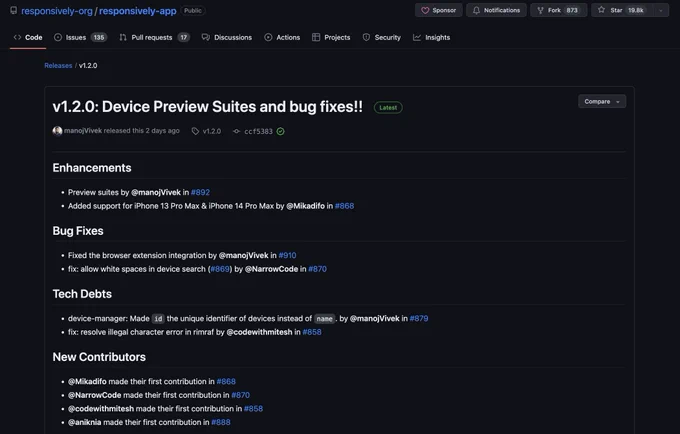Click the repository icon beside responsively-org
The height and width of the screenshot is (434, 680).
point(14,10)
